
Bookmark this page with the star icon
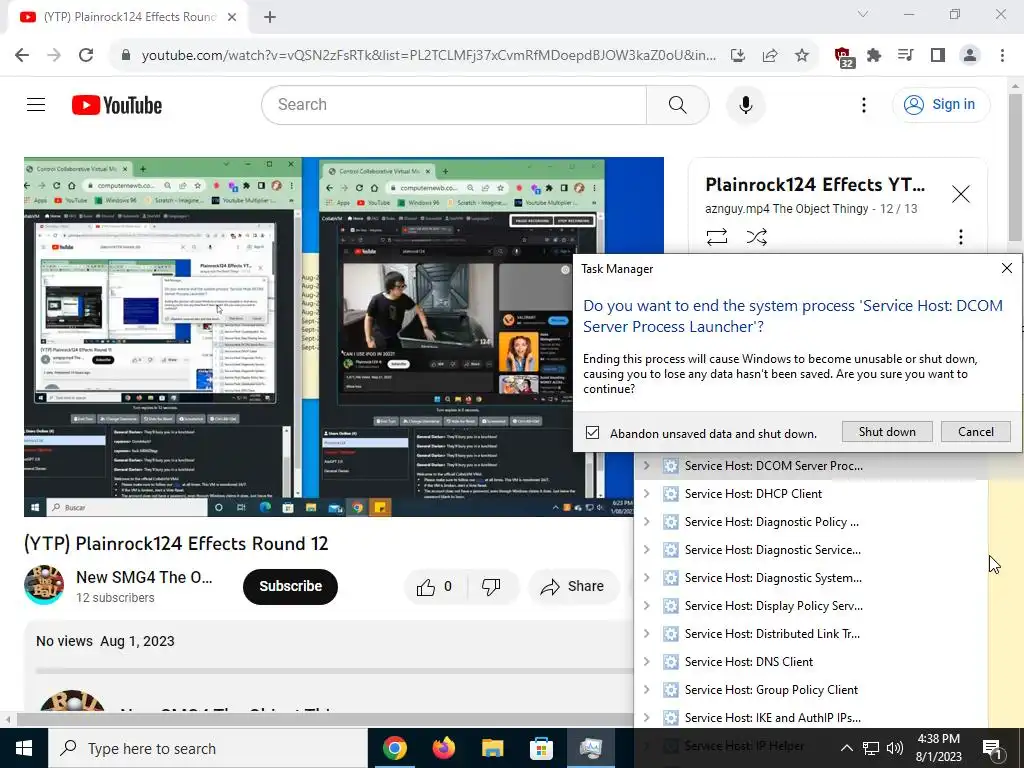[802, 56]
